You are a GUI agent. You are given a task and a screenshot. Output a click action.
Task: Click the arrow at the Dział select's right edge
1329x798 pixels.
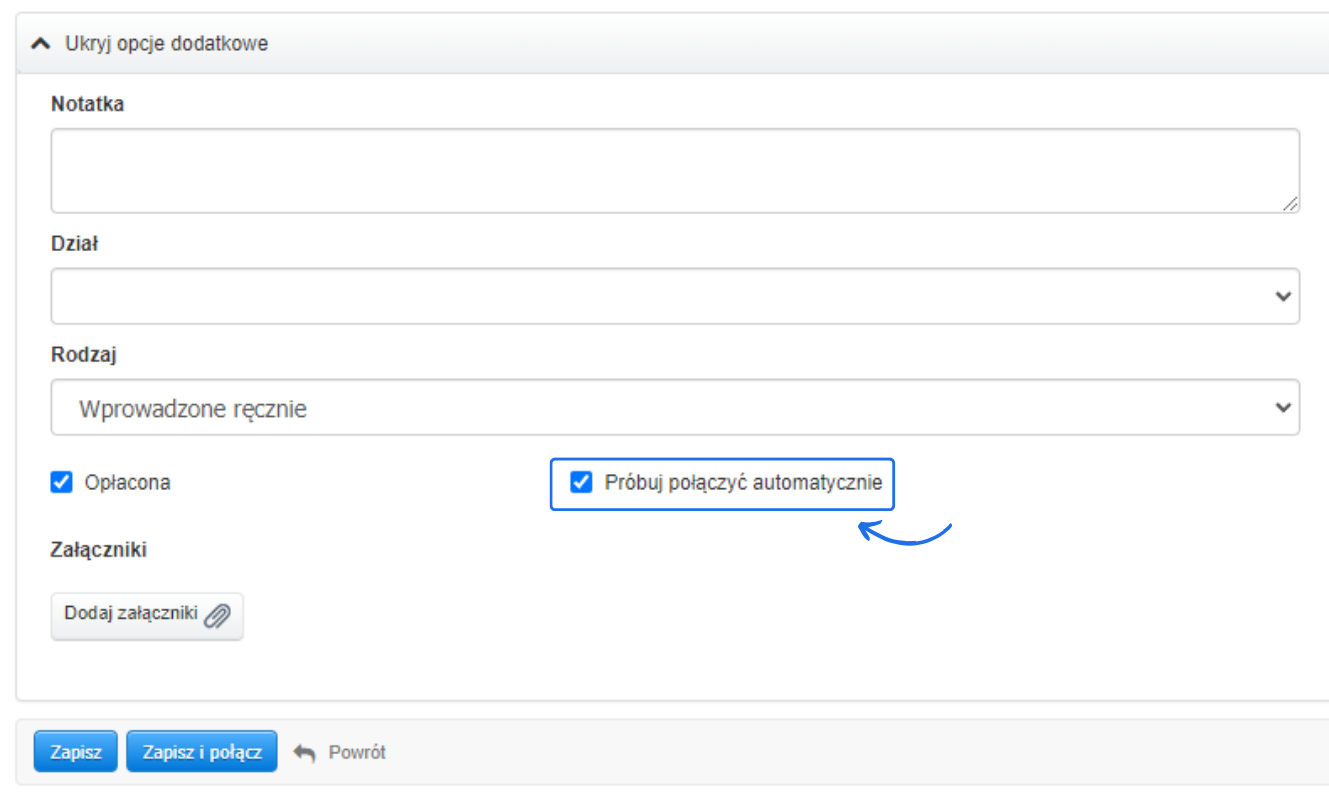tap(1283, 296)
